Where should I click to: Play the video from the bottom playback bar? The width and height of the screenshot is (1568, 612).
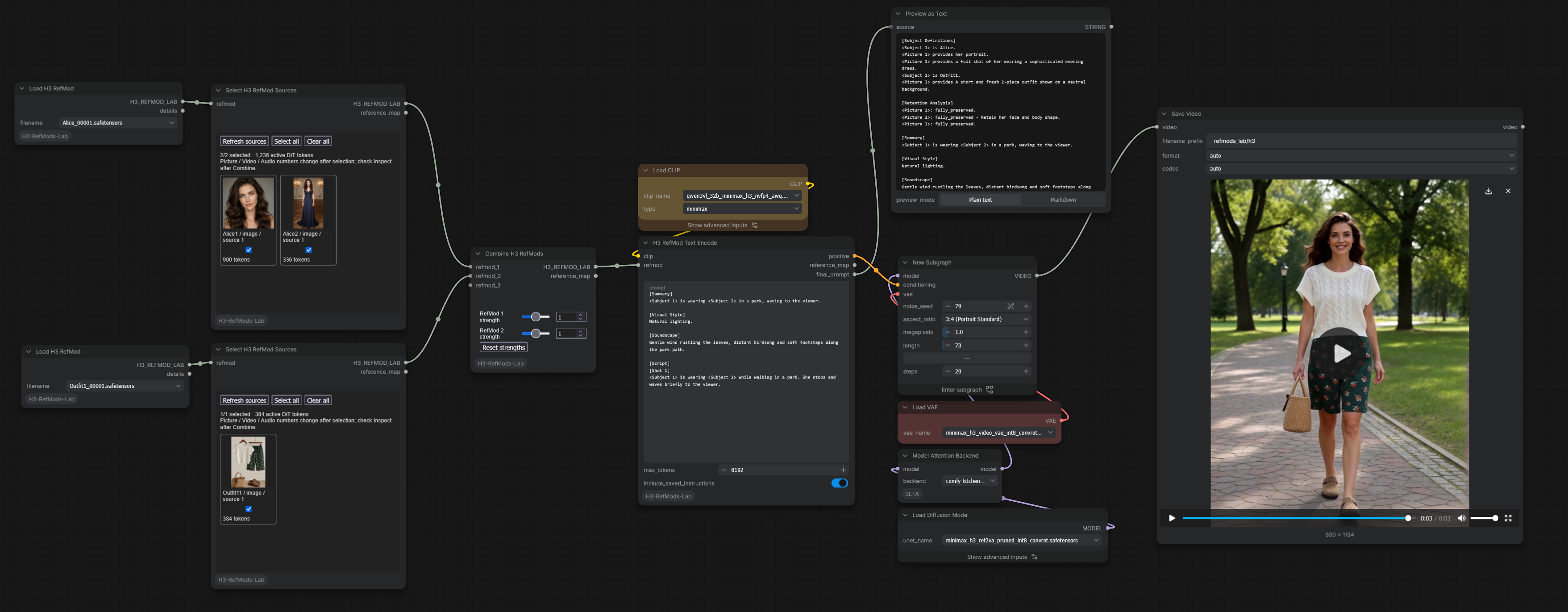[x=1172, y=518]
